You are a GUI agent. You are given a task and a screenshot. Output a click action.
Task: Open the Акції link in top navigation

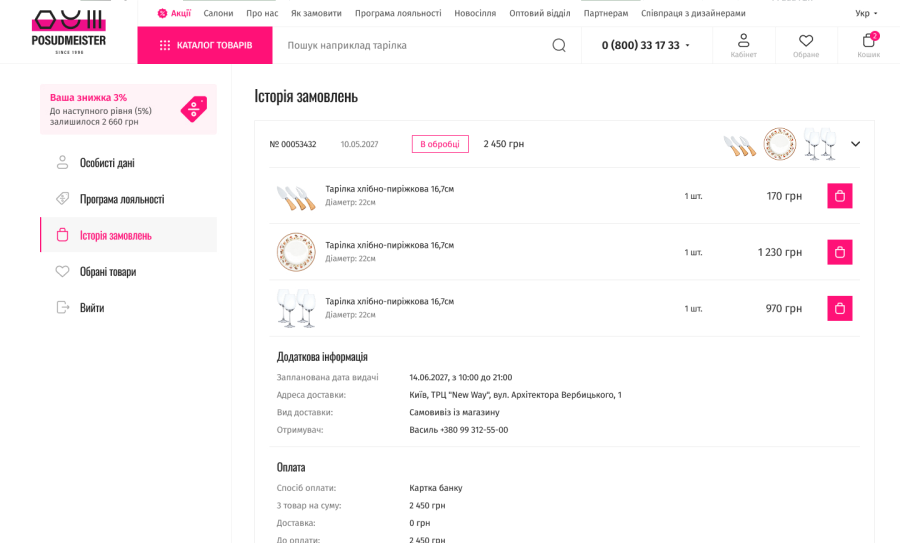point(181,13)
